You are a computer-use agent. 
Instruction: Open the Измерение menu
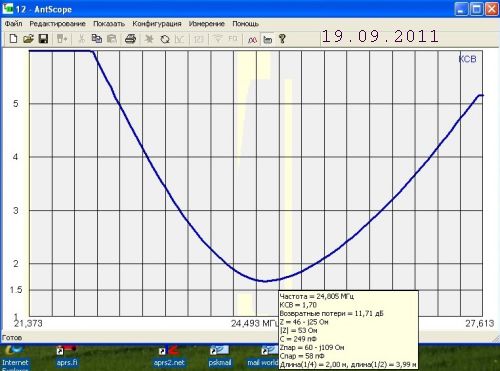[207, 24]
